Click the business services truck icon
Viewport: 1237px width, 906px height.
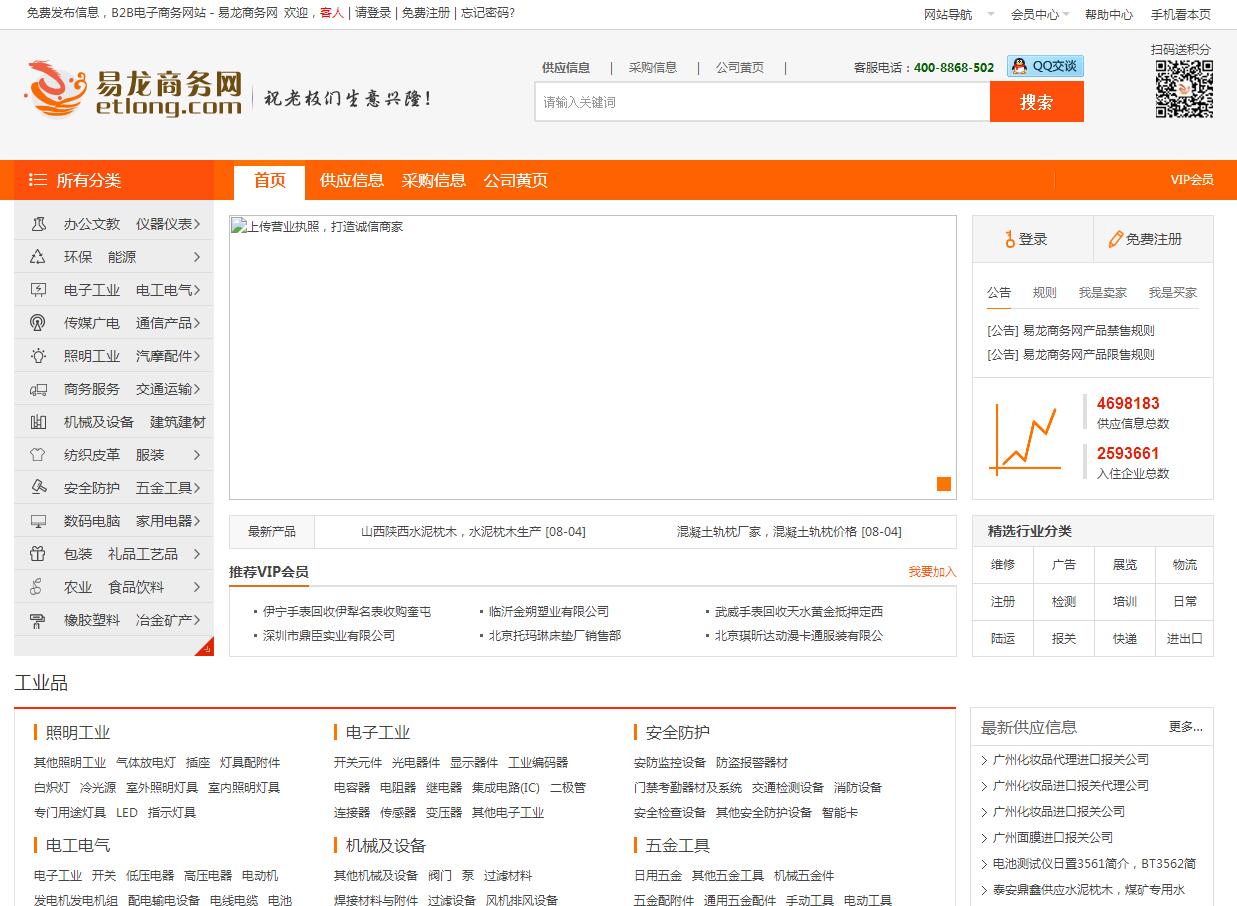pyautogui.click(x=38, y=389)
